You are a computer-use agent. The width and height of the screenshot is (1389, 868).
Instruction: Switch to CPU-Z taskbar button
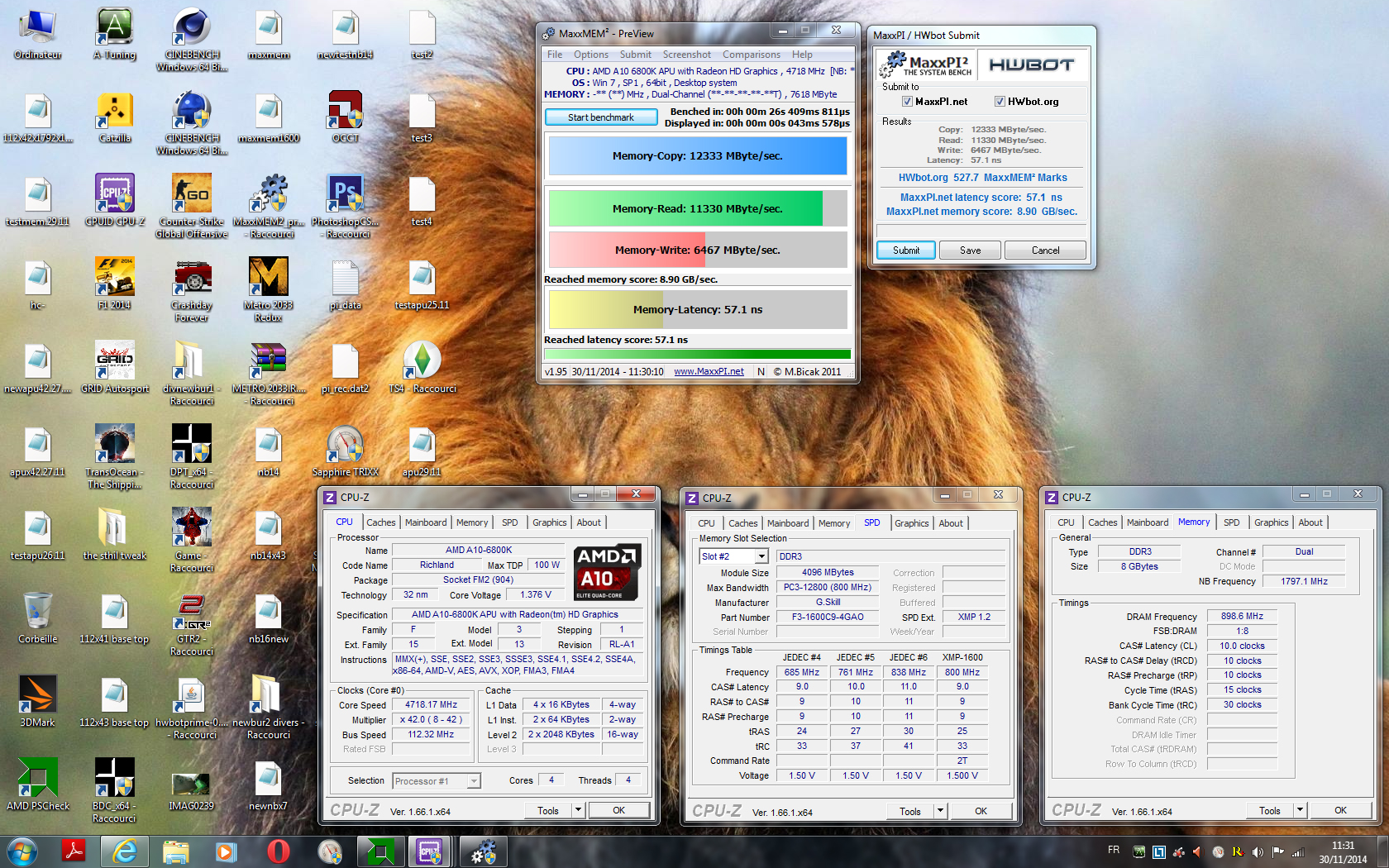pos(430,851)
